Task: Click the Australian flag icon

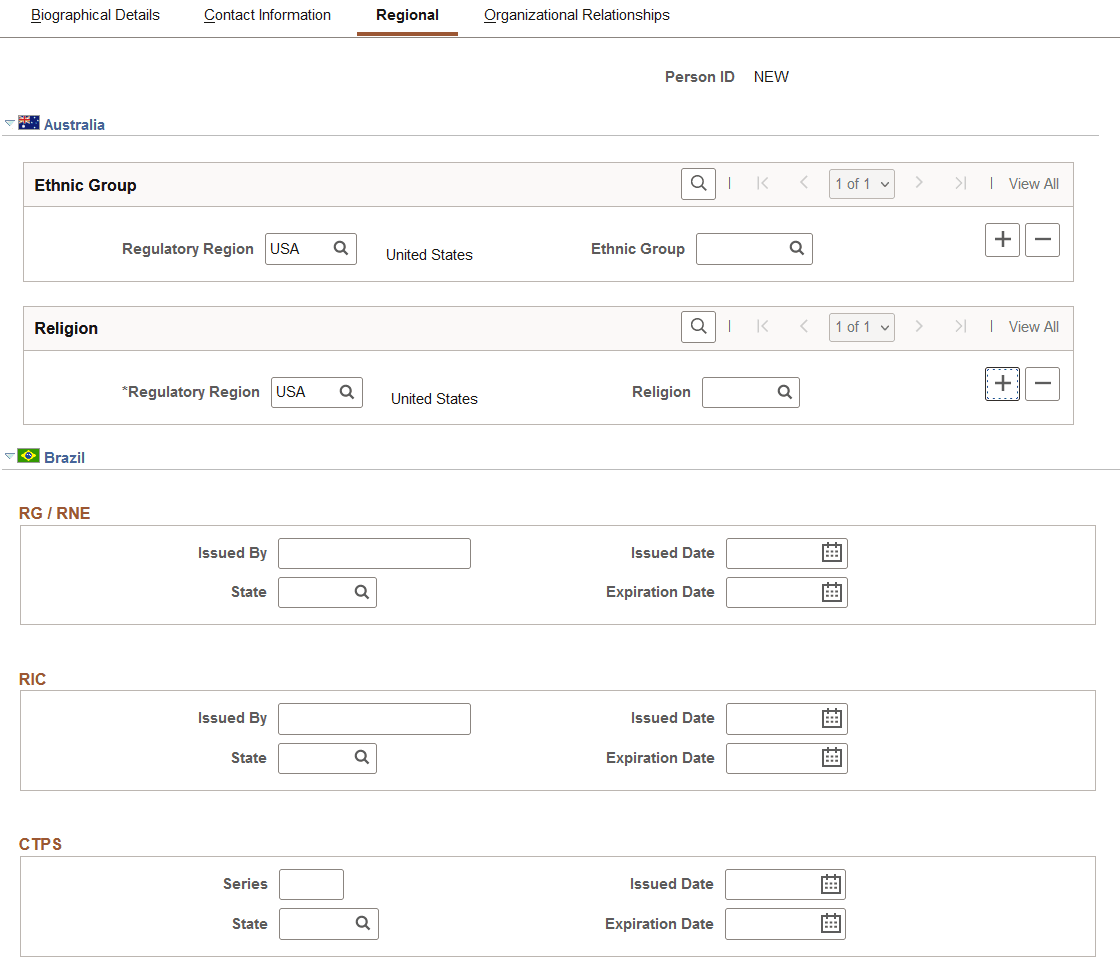Action: click(29, 123)
